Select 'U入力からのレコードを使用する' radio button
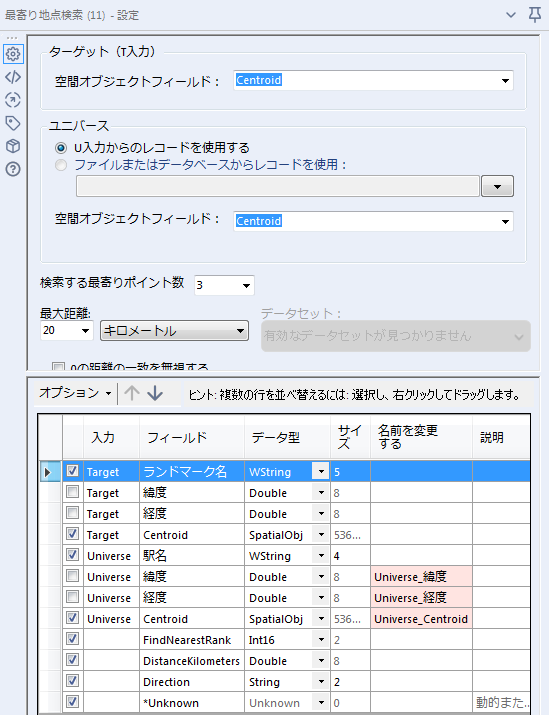 (61, 148)
